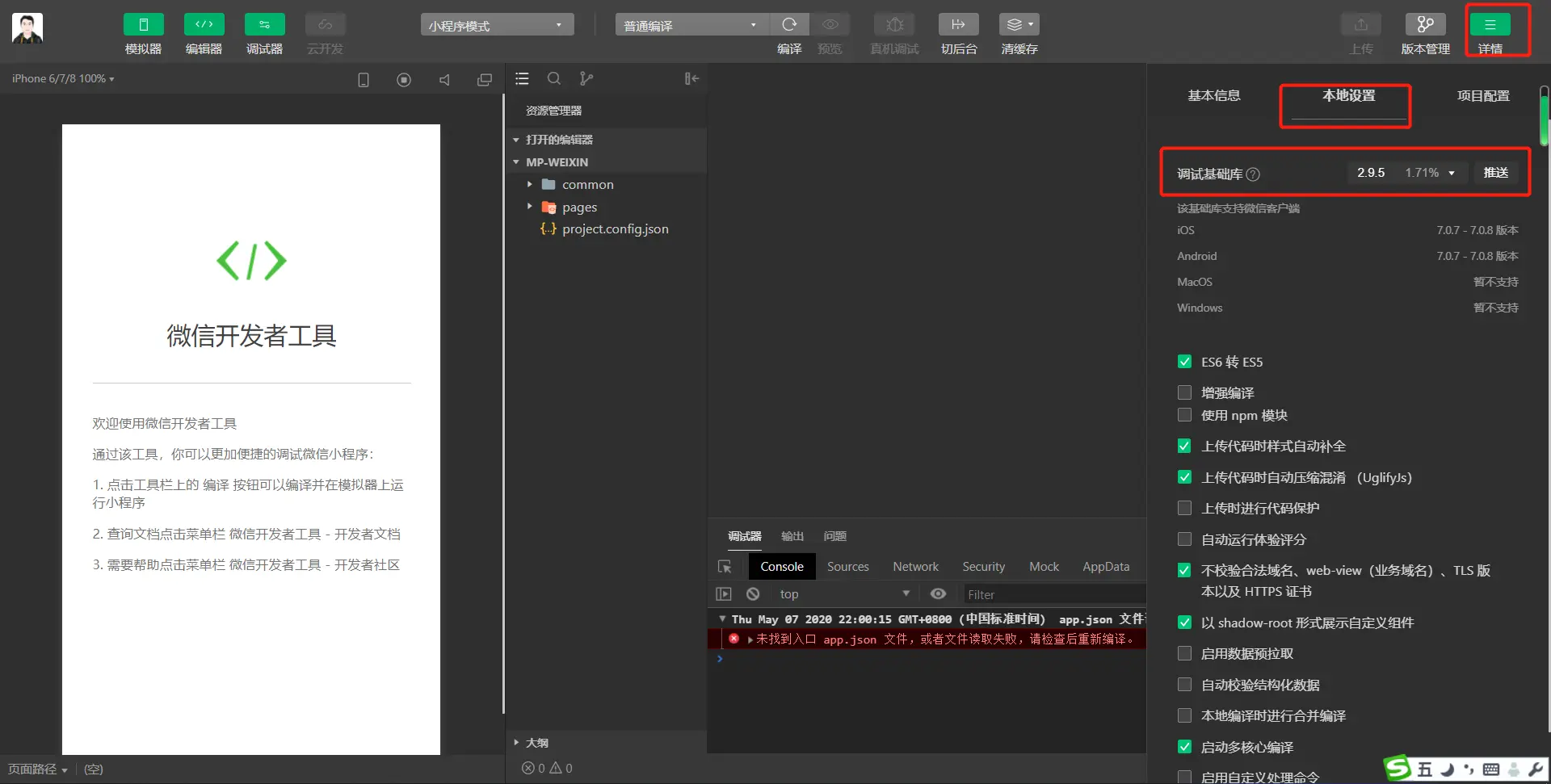Collapse the sidebar with the collapse icon
1551x784 pixels.
click(691, 78)
